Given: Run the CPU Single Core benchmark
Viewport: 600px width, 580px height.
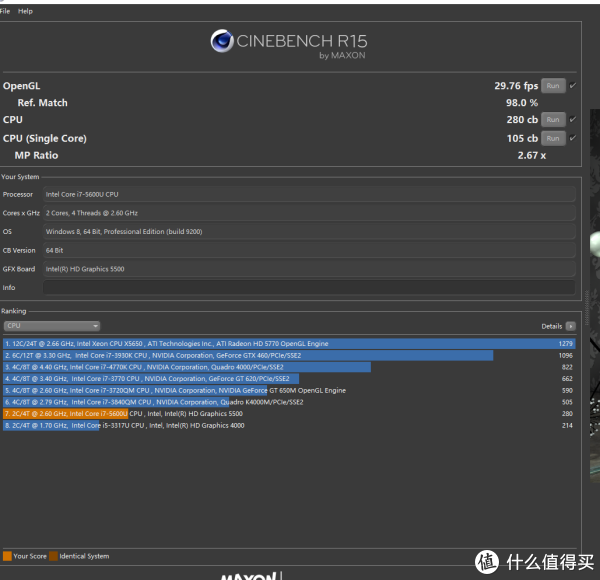Looking at the screenshot, I should coord(553,138).
